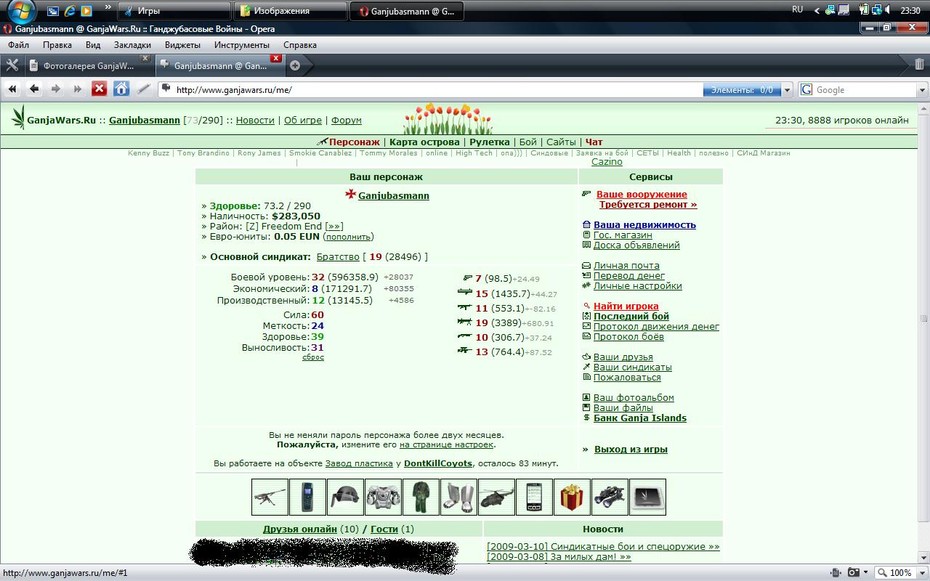Open Ваша недвижимость link
The width and height of the screenshot is (930, 581).
645,225
